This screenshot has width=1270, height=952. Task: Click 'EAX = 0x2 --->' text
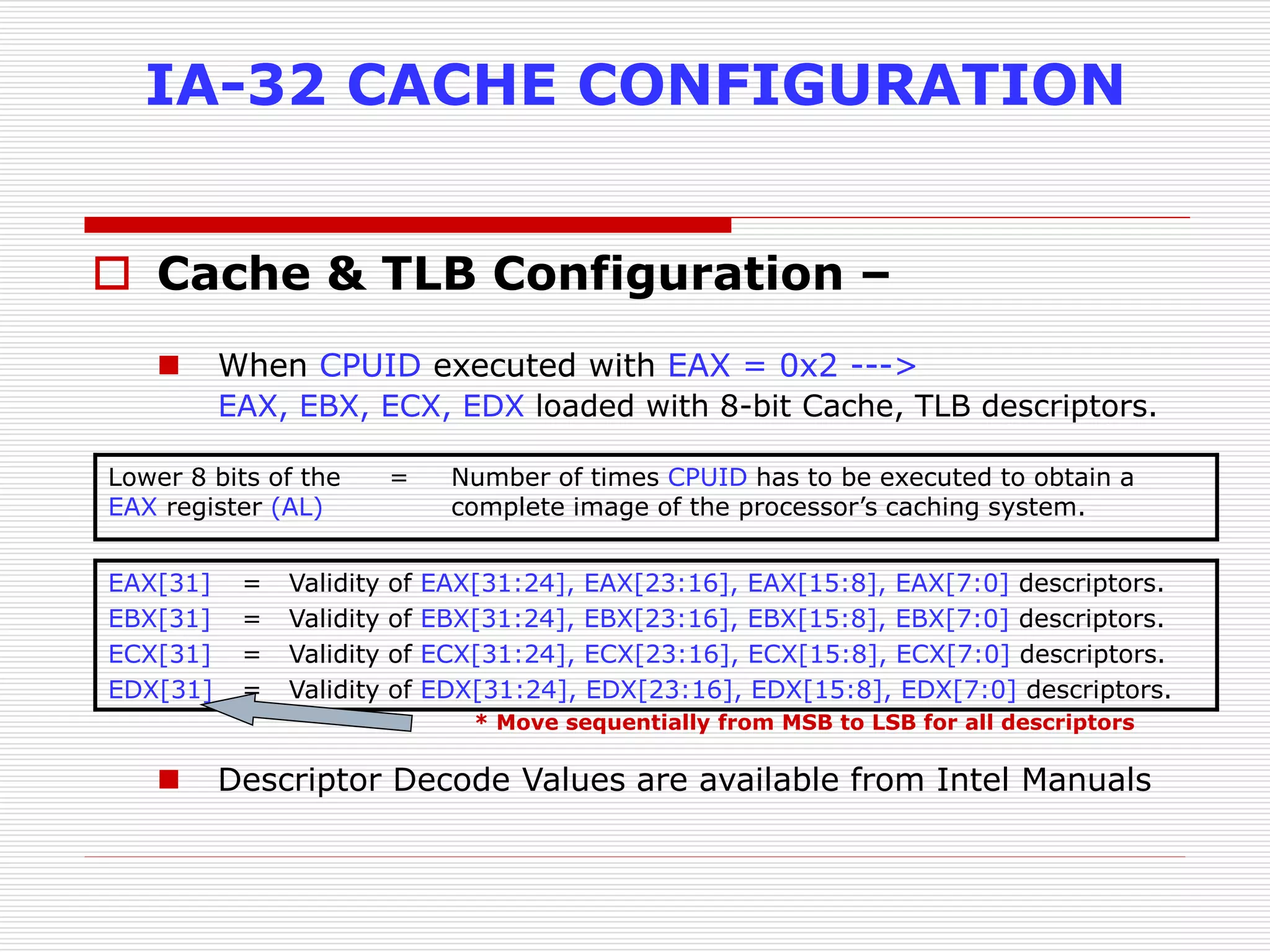793,366
